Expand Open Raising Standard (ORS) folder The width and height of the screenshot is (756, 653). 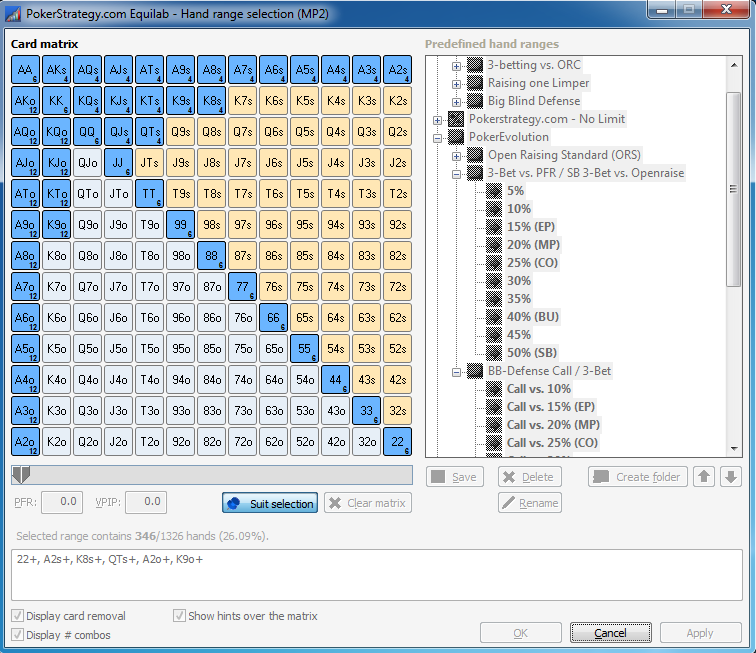pyautogui.click(x=456, y=156)
